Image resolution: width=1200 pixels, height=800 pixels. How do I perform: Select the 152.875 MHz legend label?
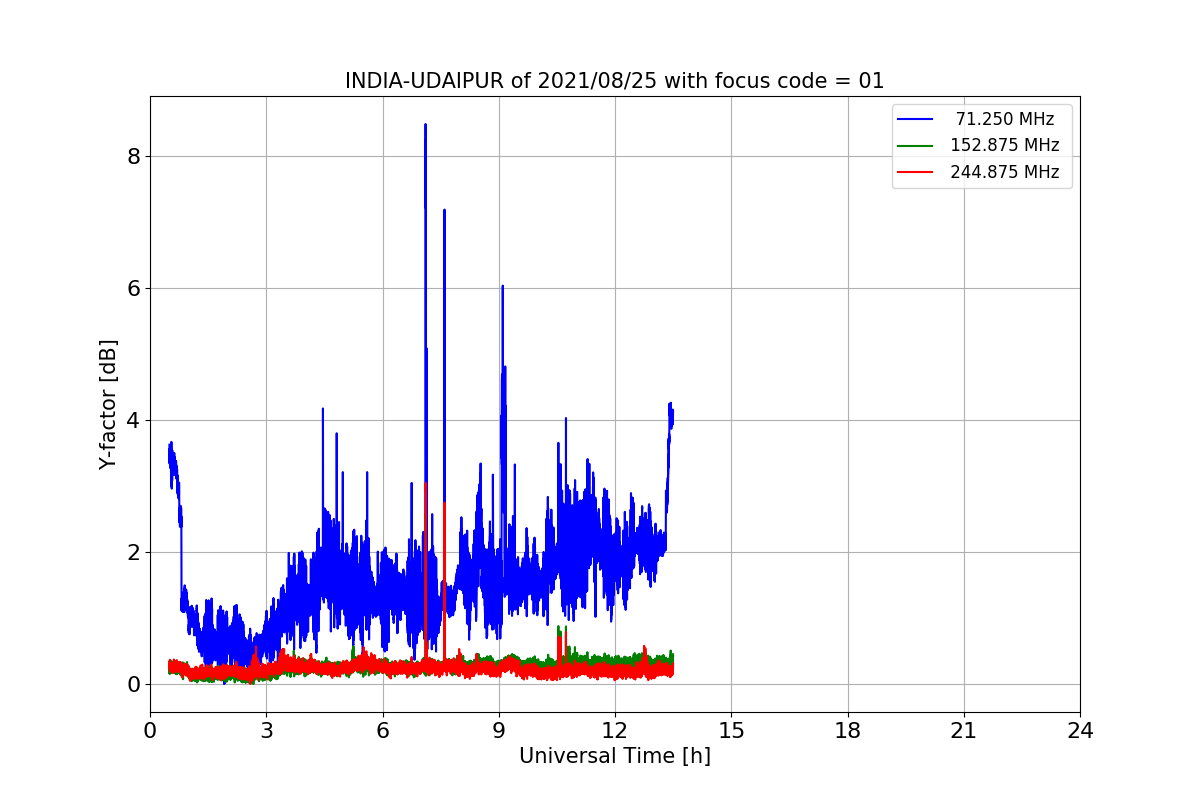point(1004,145)
